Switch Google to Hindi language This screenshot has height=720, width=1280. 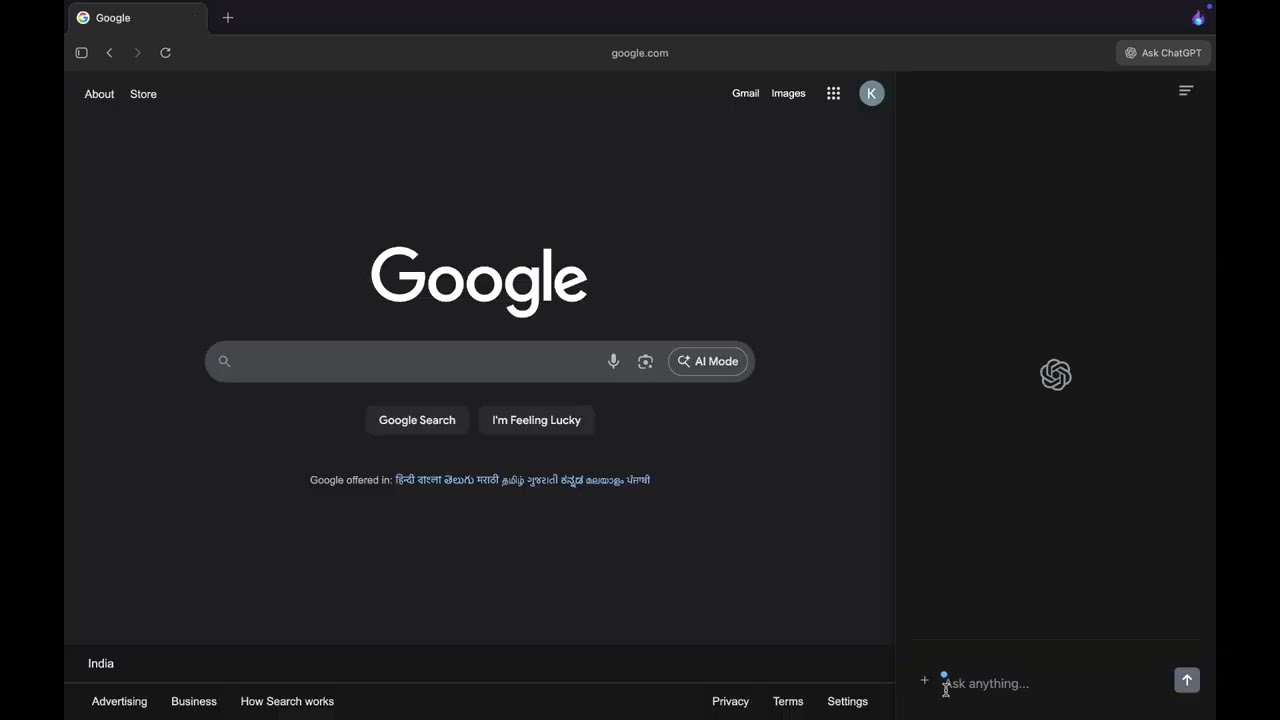point(405,480)
